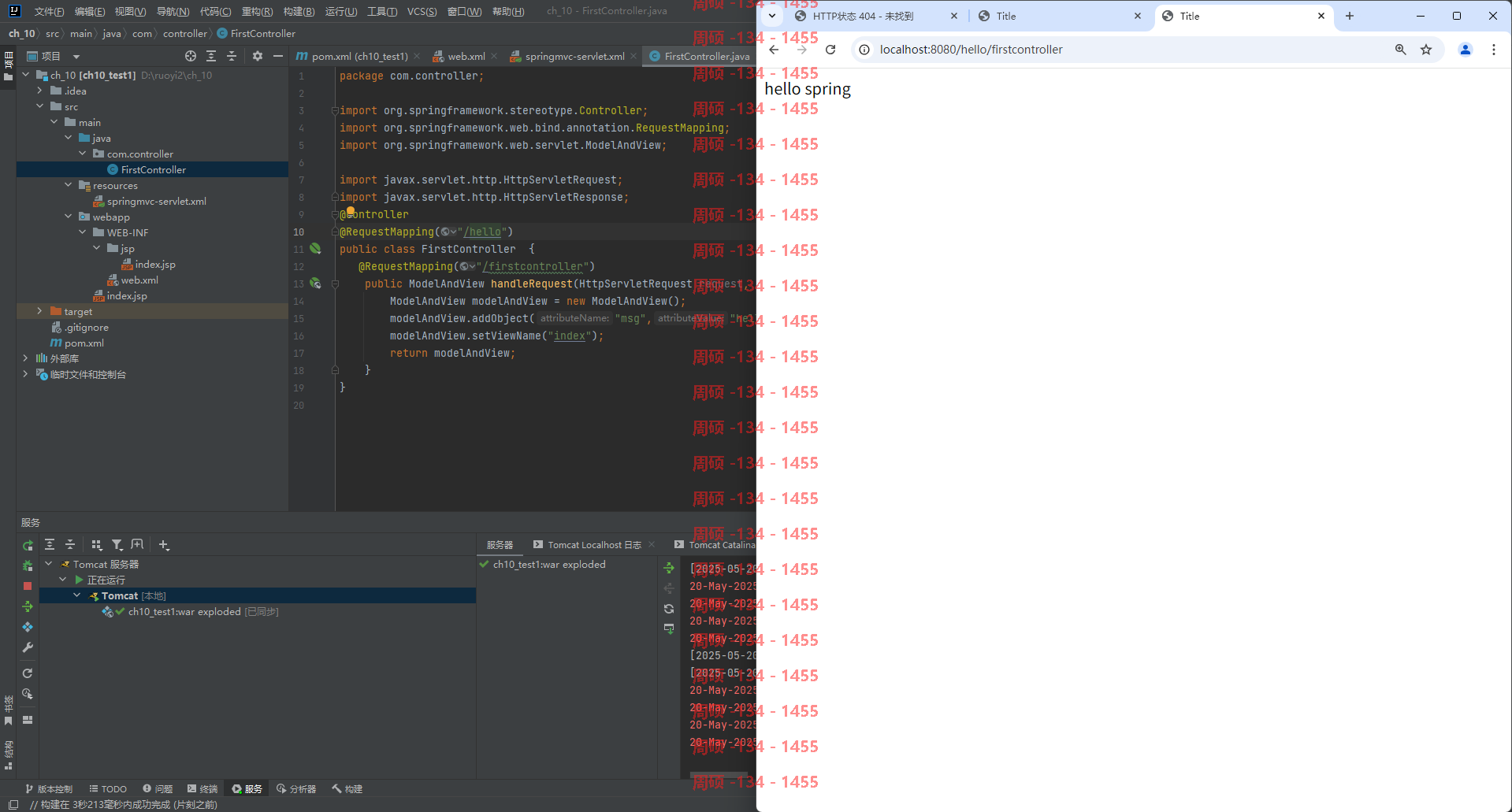Screen dimensions: 1512x812
Task: Open Tomcat Localhost 日志 tab
Action: tap(594, 545)
